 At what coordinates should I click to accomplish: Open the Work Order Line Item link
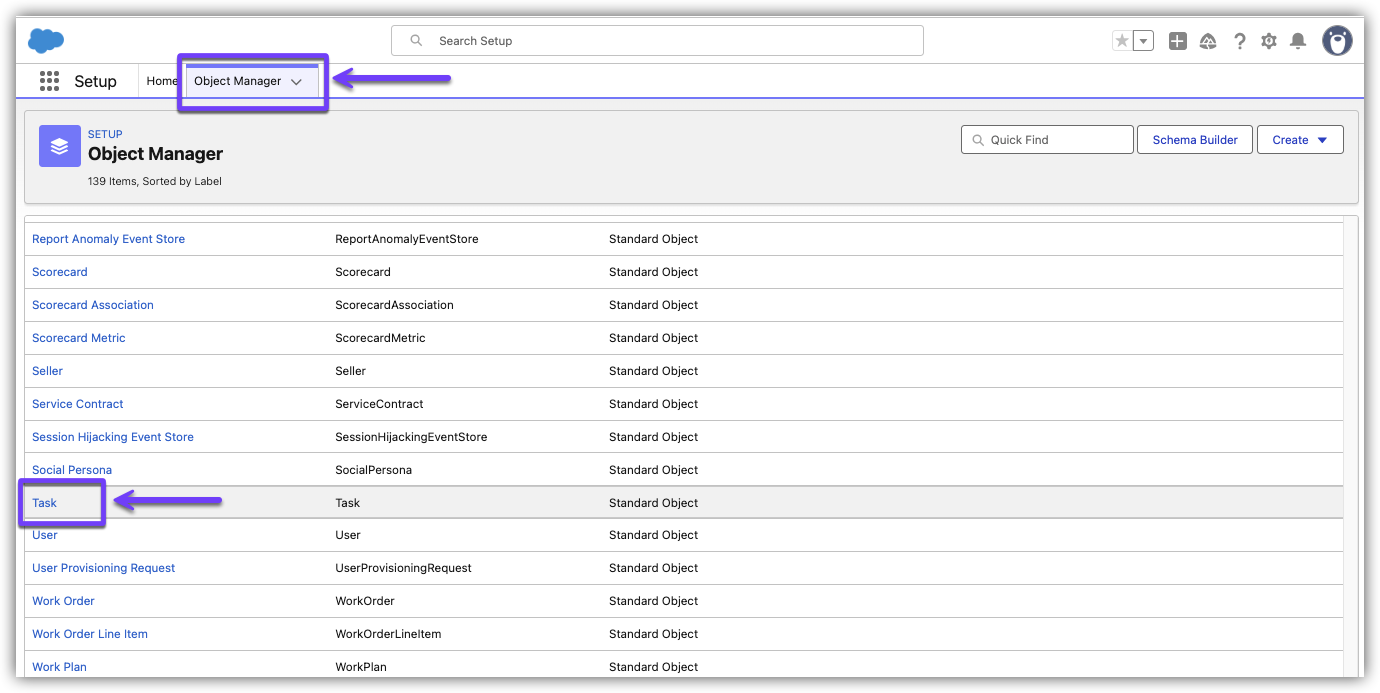[90, 634]
